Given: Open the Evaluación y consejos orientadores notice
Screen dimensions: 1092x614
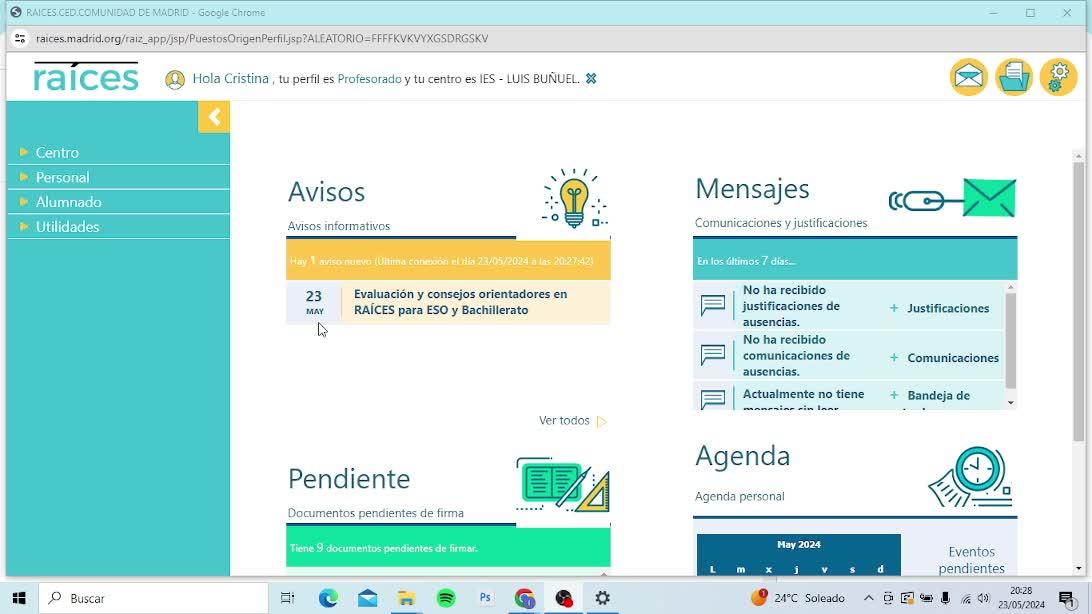Looking at the screenshot, I should [x=460, y=302].
